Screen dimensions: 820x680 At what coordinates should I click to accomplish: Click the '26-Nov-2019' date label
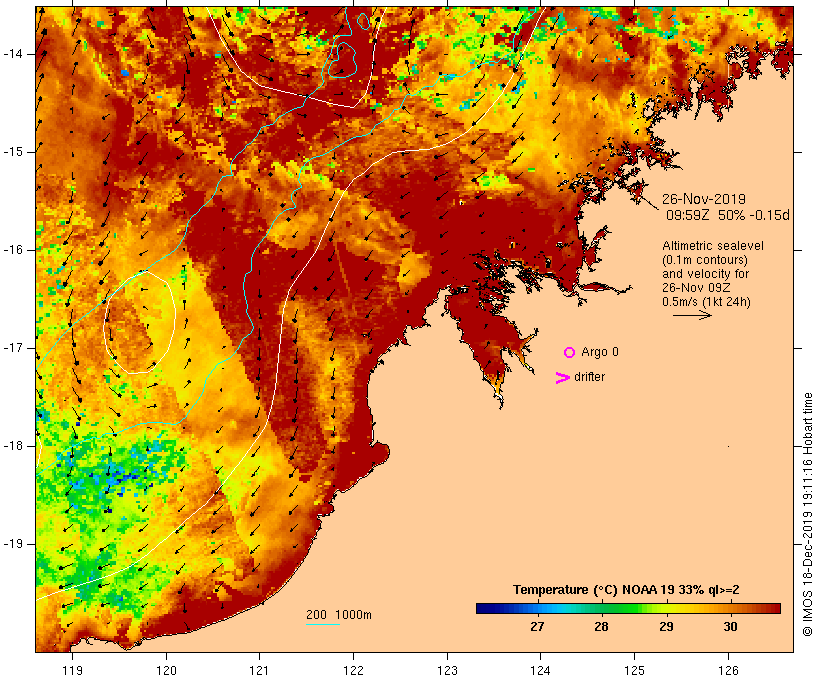704,199
